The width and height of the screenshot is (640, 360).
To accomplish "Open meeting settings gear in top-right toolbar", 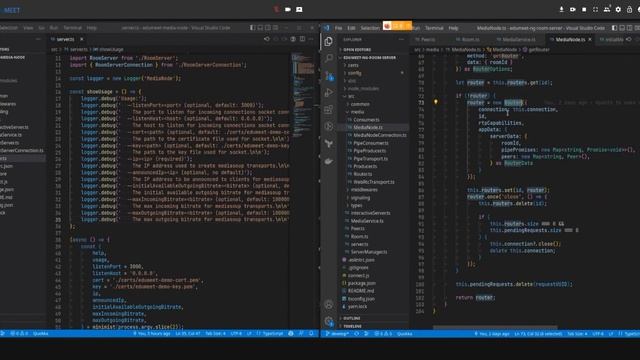I will (618, 9).
